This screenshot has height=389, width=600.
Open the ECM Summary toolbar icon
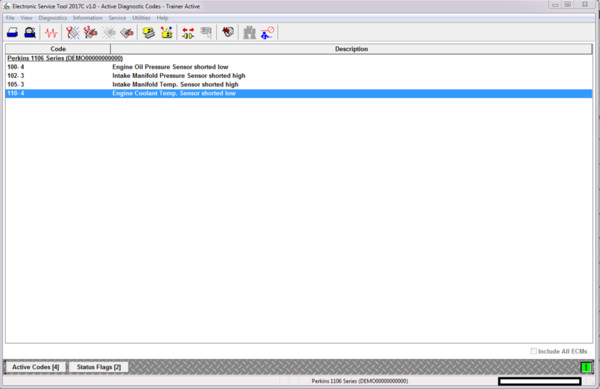(x=148, y=33)
